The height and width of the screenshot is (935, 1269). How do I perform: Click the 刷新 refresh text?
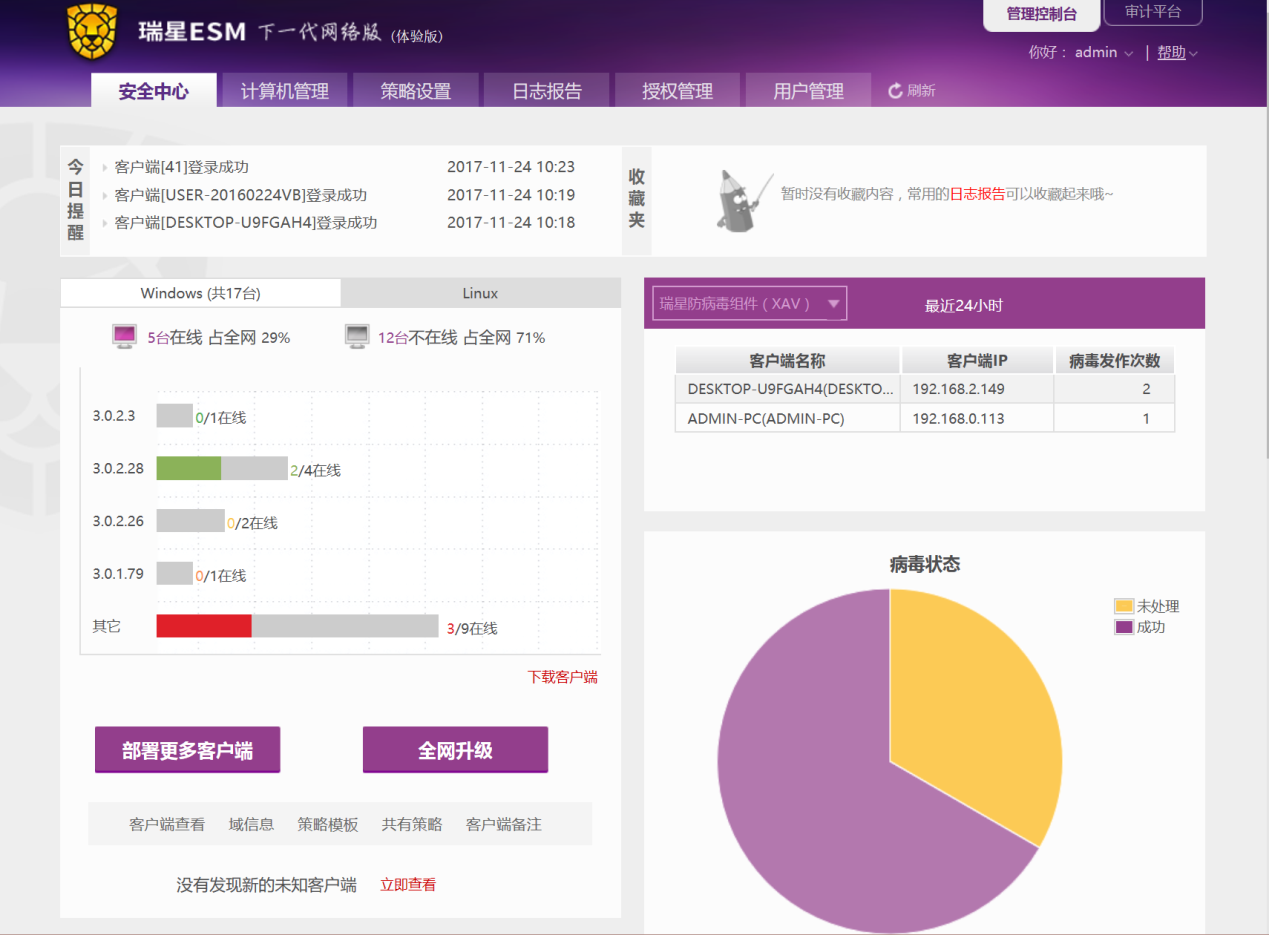[x=921, y=91]
